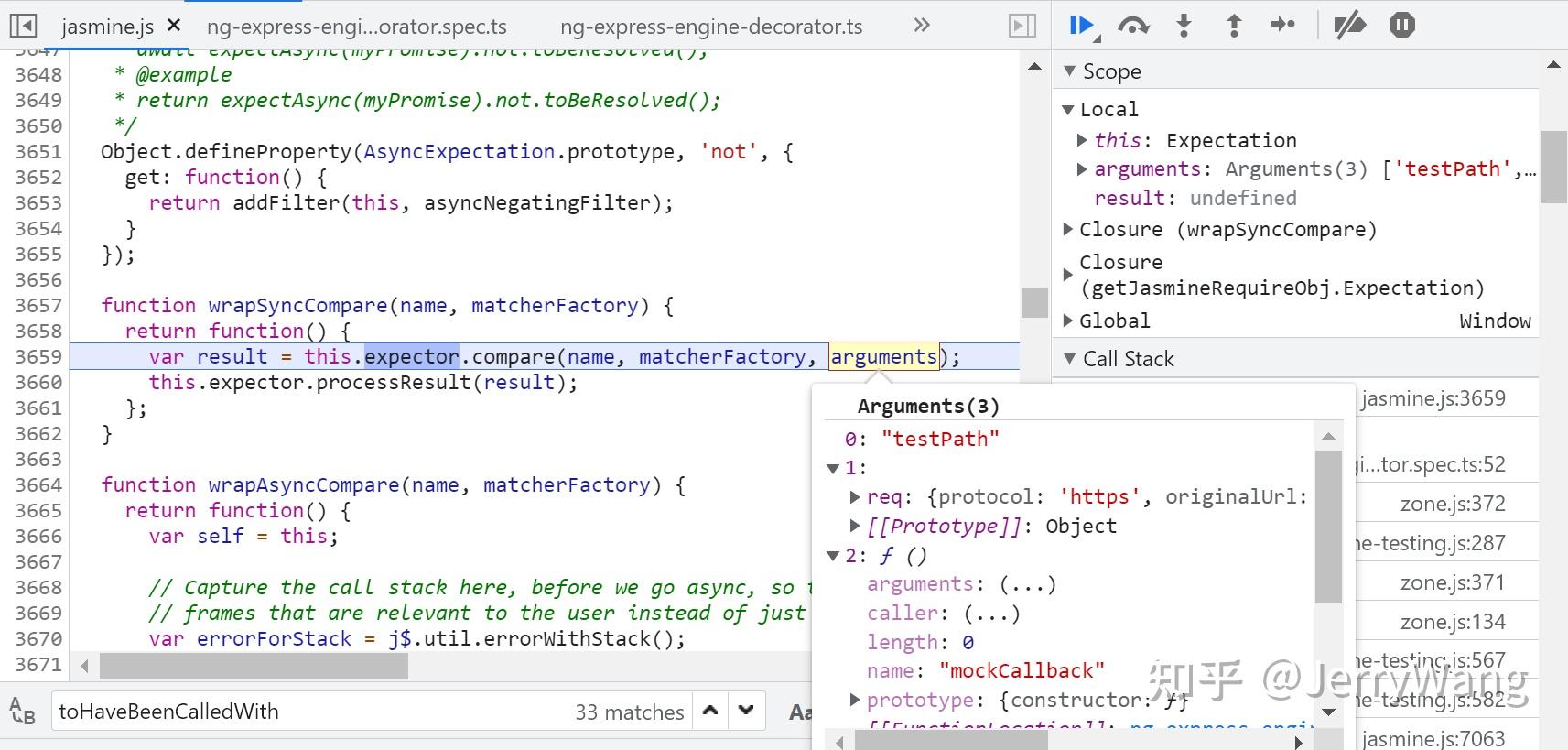
Task: Show more open file tabs
Action: (x=922, y=26)
